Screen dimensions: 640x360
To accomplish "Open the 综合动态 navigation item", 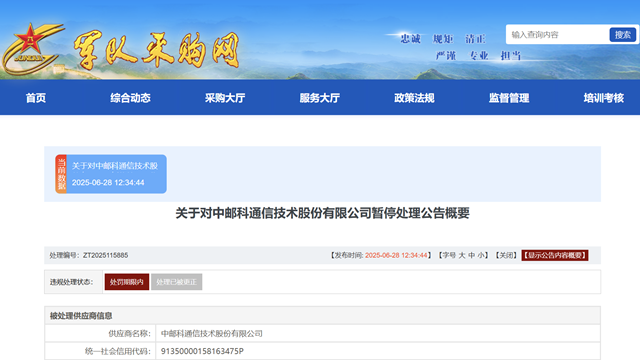I will click(130, 98).
